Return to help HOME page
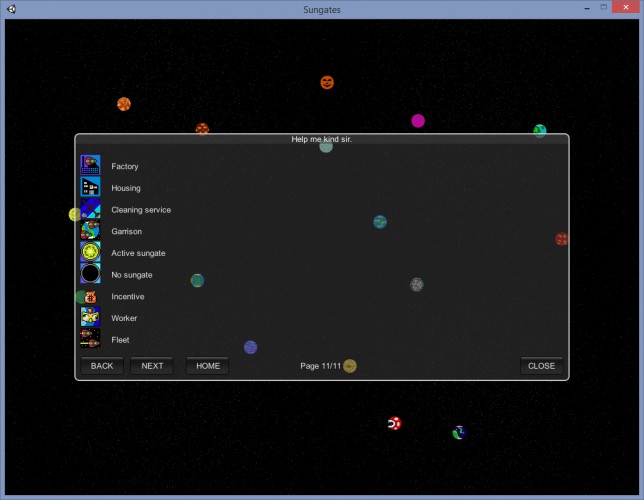The width and height of the screenshot is (644, 500). pos(207,366)
